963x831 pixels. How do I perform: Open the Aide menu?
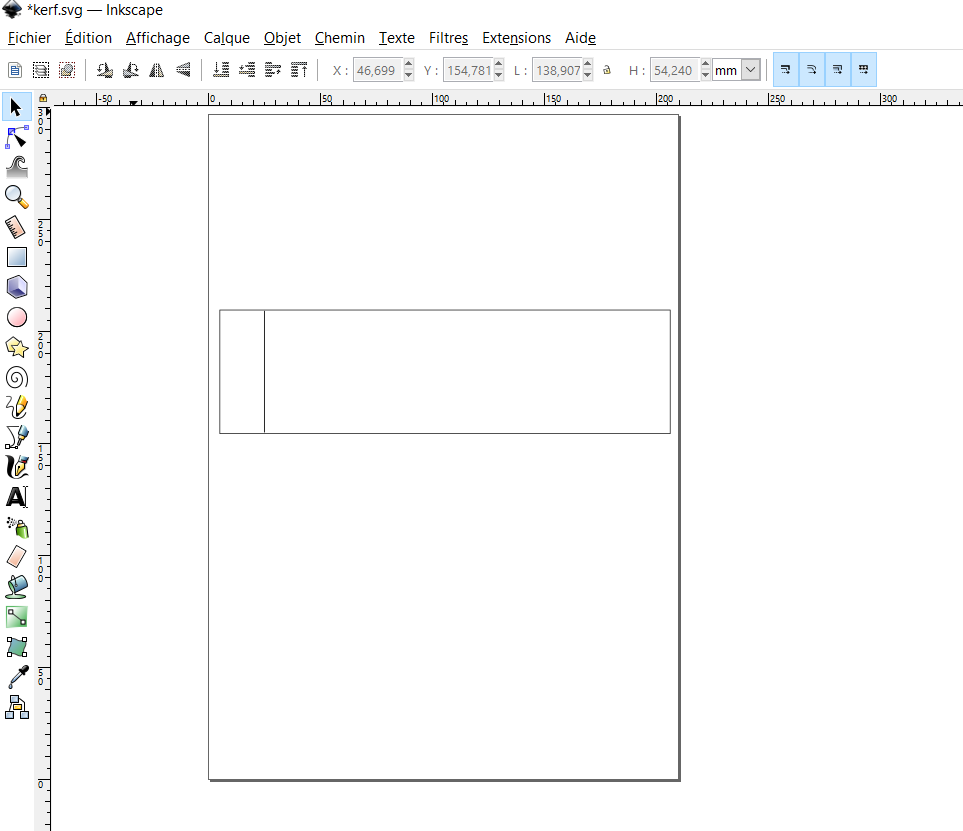coord(580,38)
